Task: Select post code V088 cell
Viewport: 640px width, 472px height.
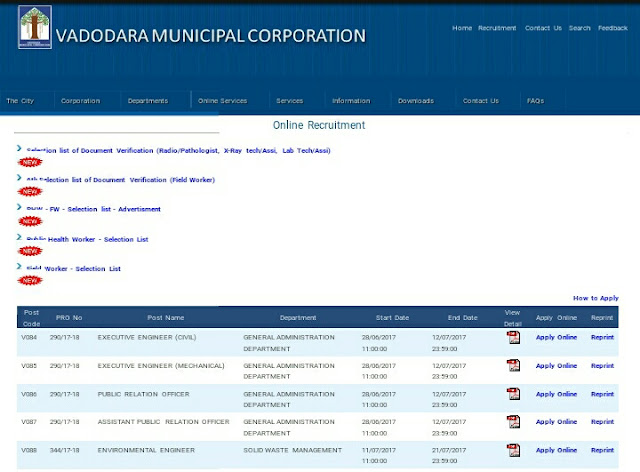Action: pos(29,450)
